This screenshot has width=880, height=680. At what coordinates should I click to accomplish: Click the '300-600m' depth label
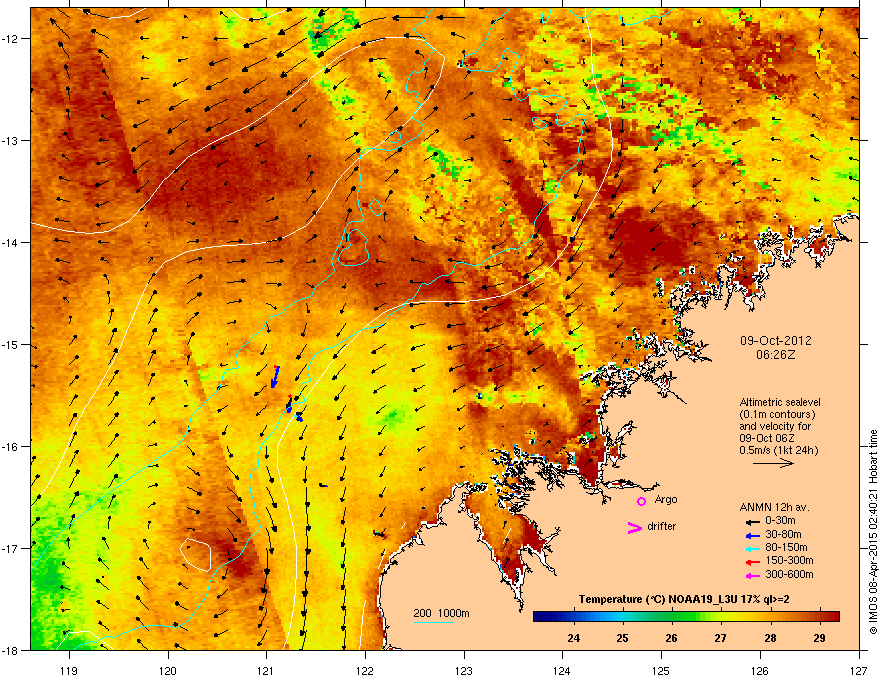coord(790,574)
